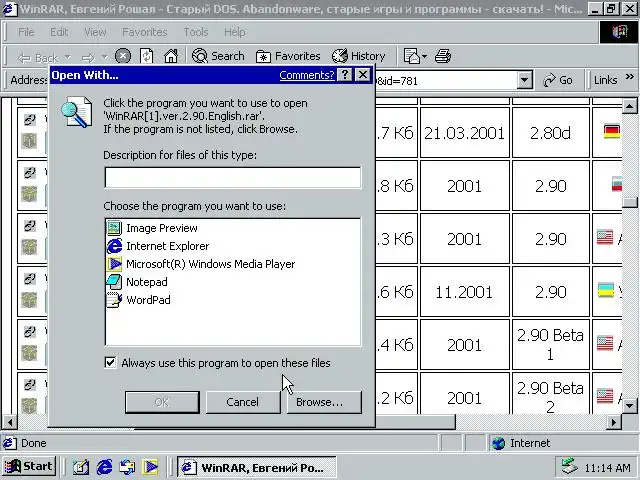The width and height of the screenshot is (640, 480).
Task: Open the Forward history dropdown arrow
Action: 104,57
